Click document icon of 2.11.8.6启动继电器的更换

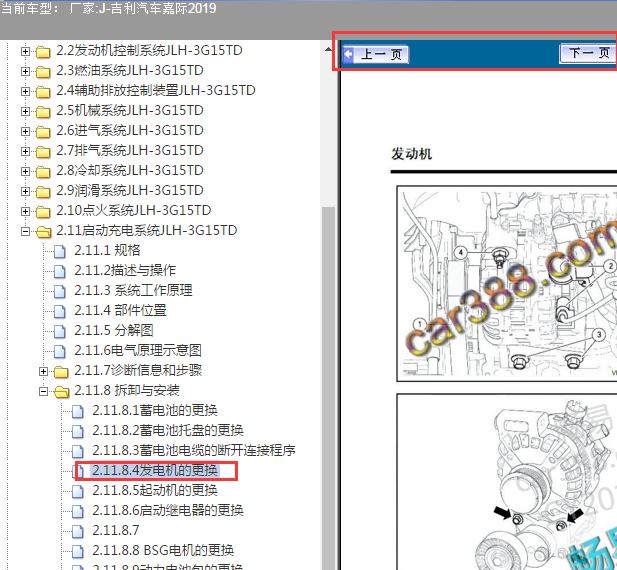[78, 511]
